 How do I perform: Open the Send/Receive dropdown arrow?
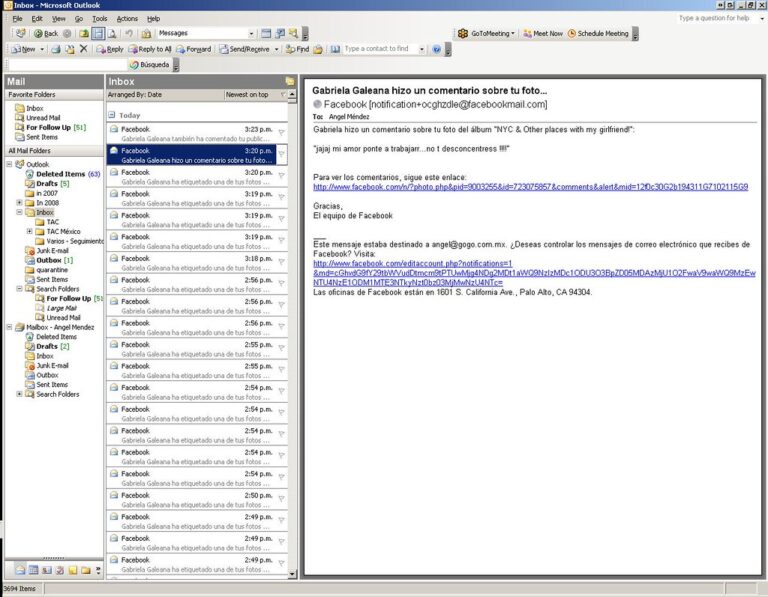[x=276, y=49]
